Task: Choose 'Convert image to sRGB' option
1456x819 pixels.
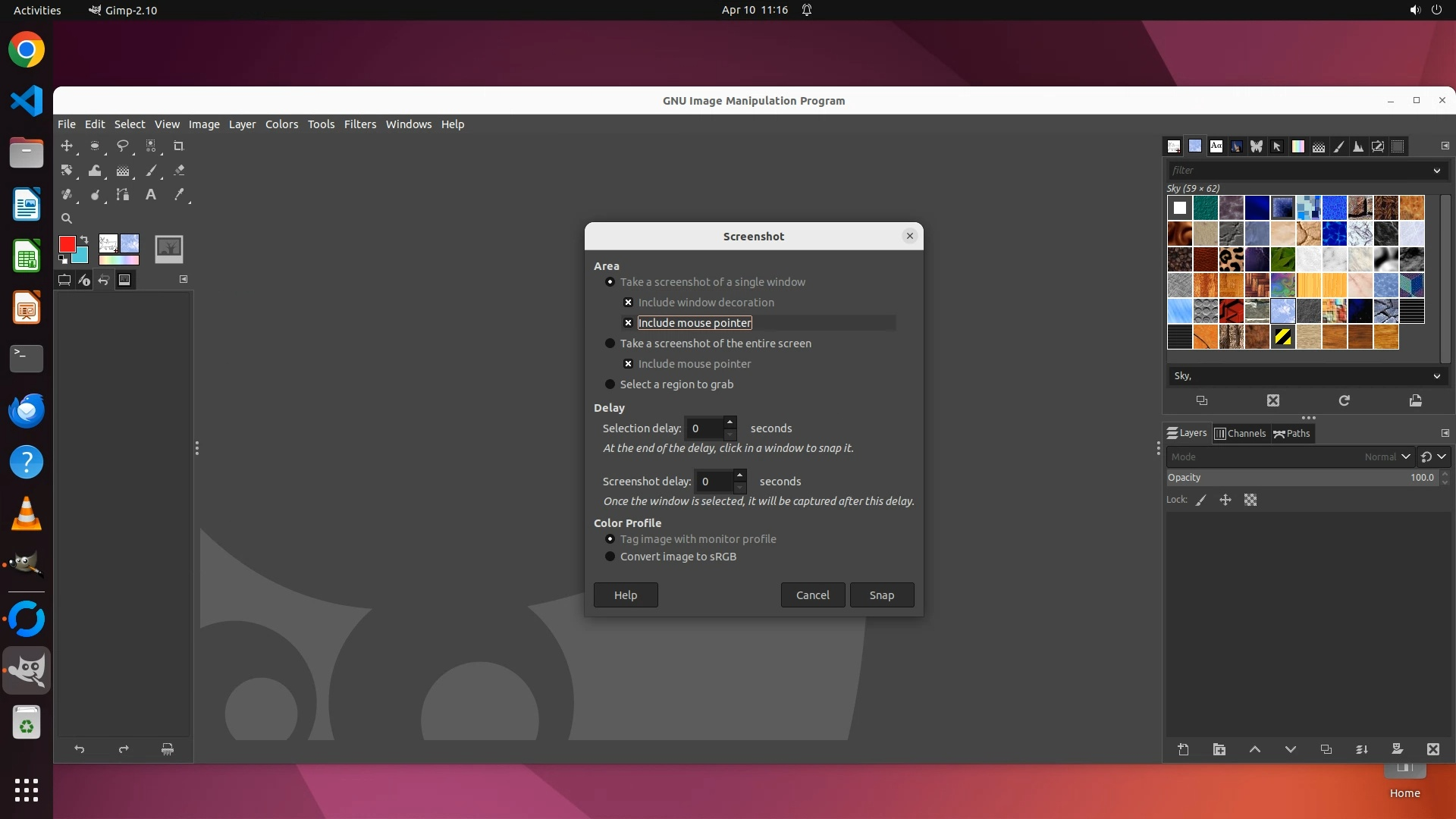Action: [x=610, y=557]
